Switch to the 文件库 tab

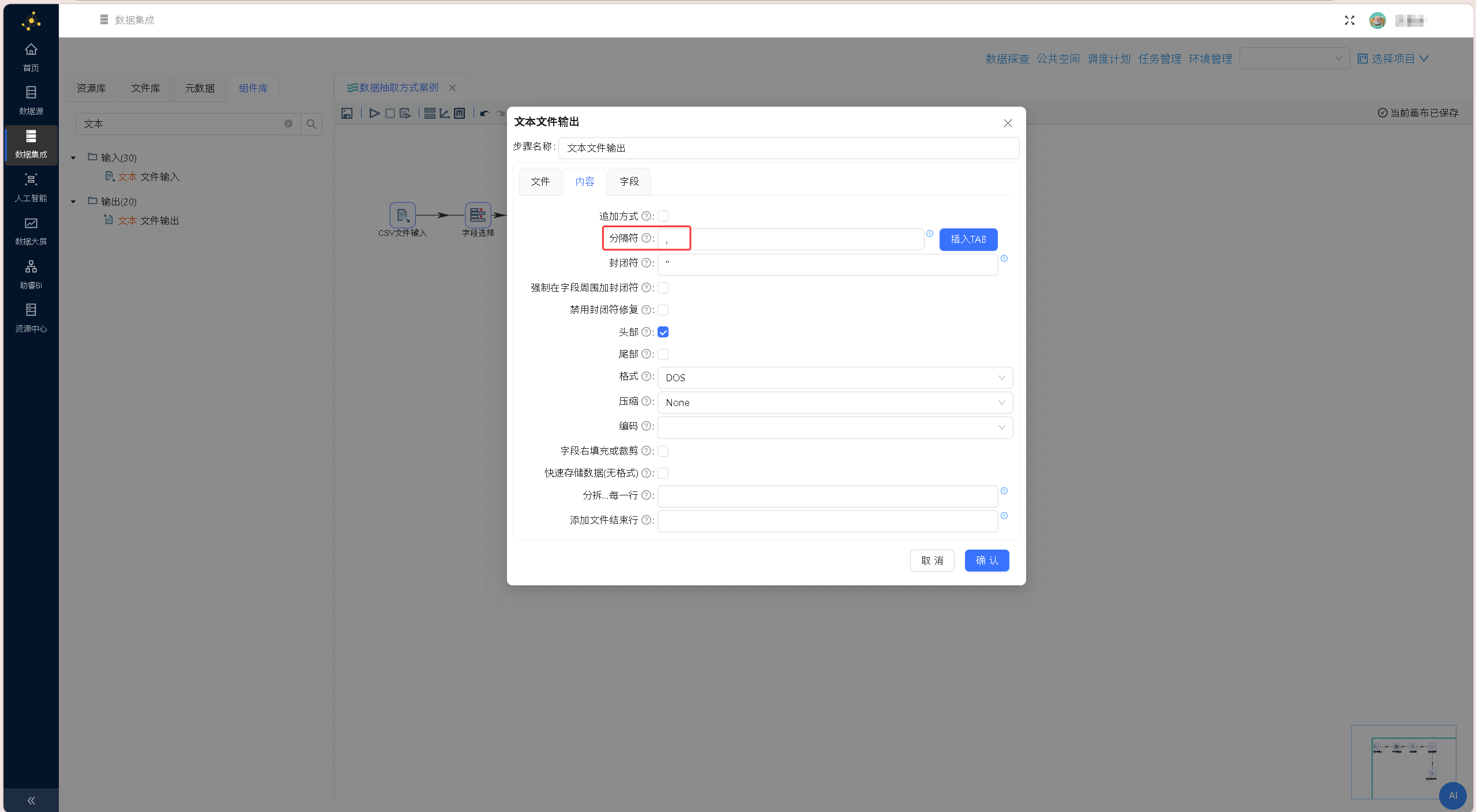click(145, 88)
